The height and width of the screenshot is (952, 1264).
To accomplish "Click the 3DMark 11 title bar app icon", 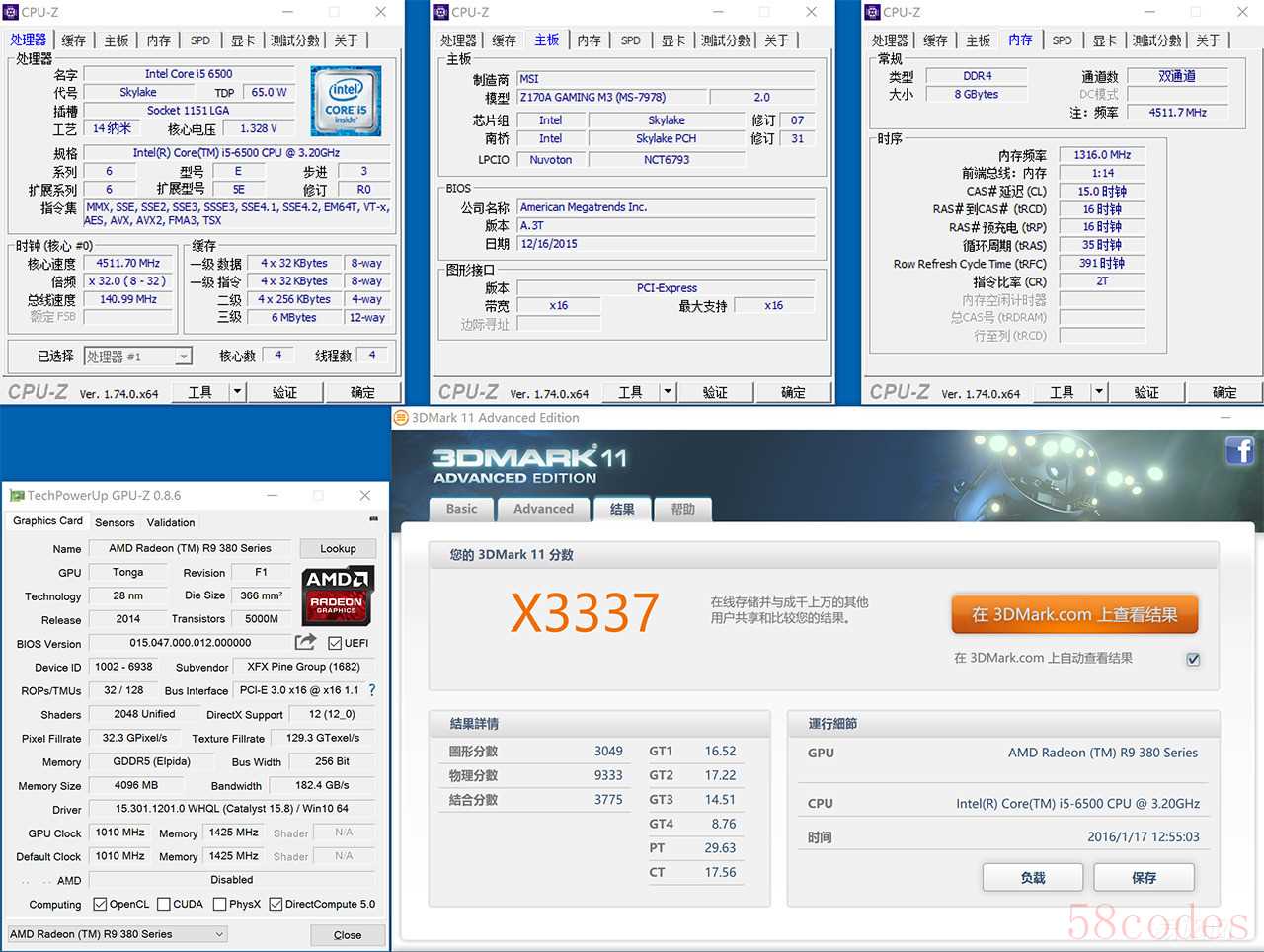I will 402,417.
